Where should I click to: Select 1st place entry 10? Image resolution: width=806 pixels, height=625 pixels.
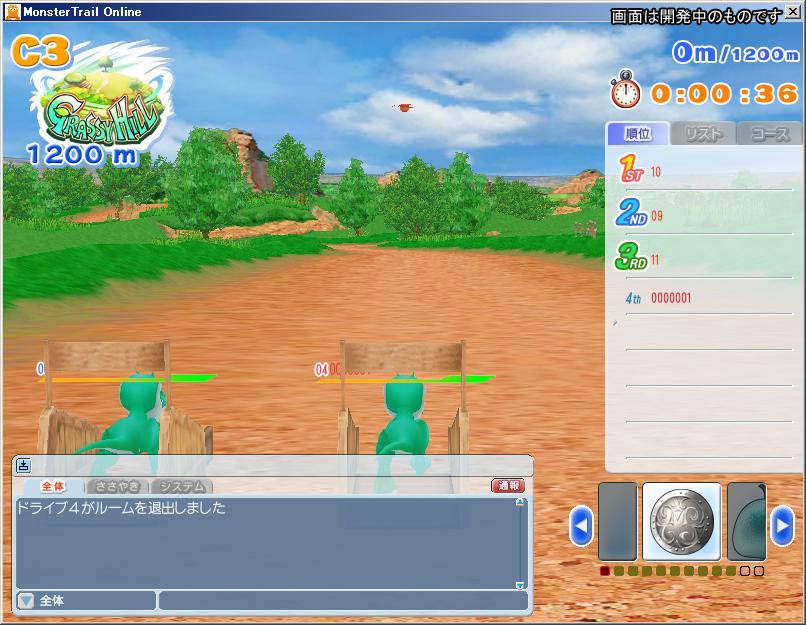(x=704, y=170)
